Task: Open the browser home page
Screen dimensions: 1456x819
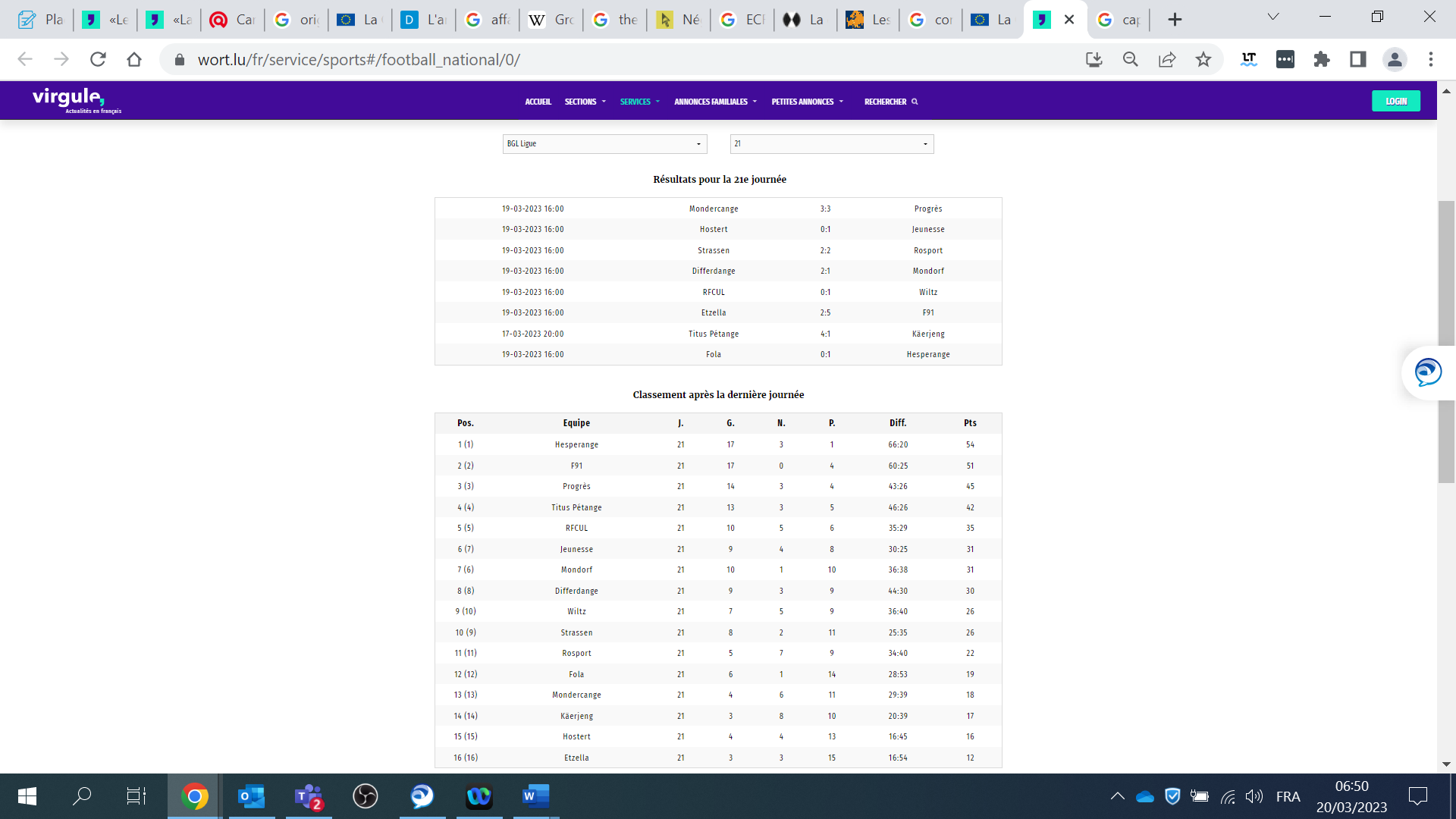Action: click(134, 59)
